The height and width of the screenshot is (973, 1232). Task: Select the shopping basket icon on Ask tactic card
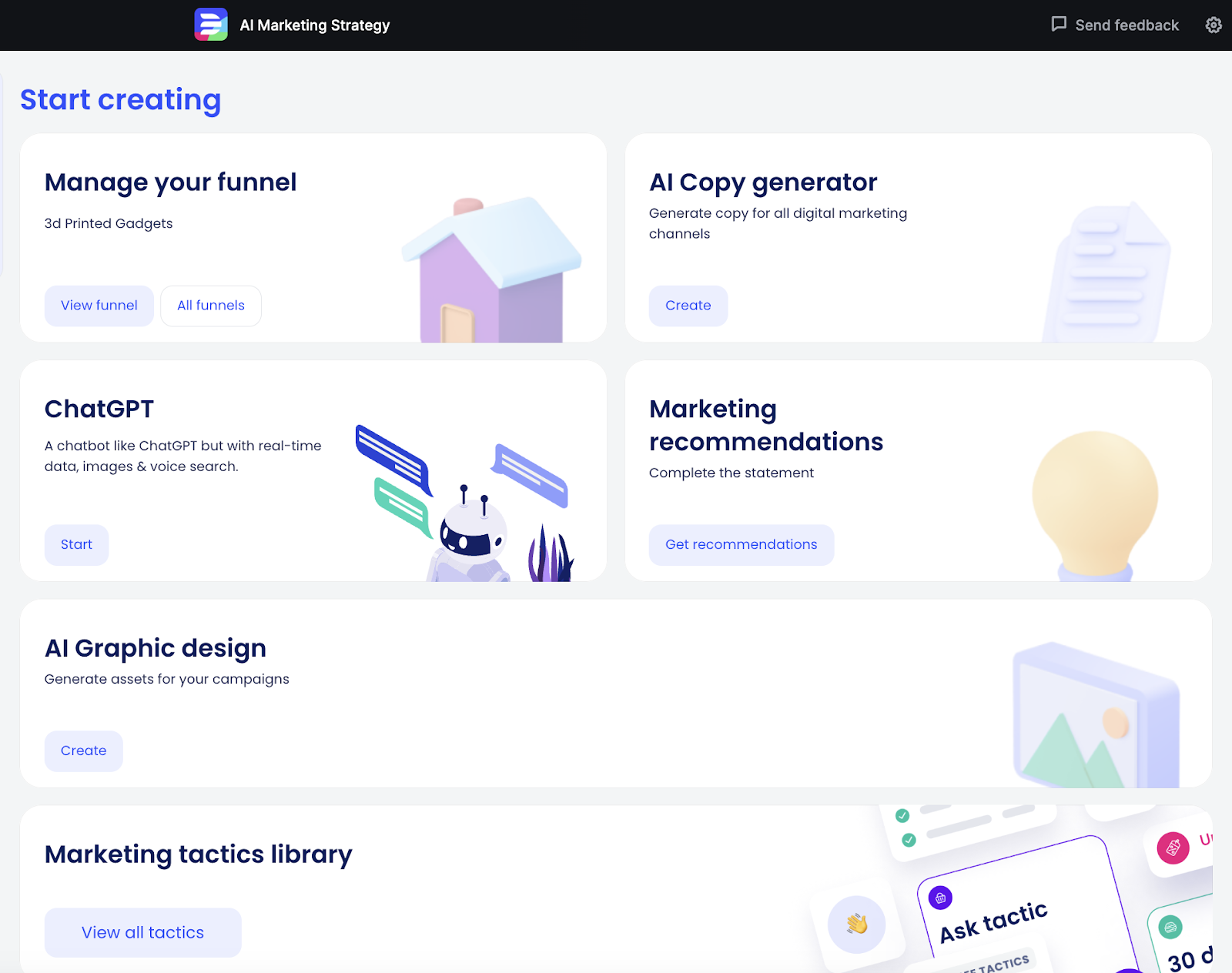click(x=942, y=897)
